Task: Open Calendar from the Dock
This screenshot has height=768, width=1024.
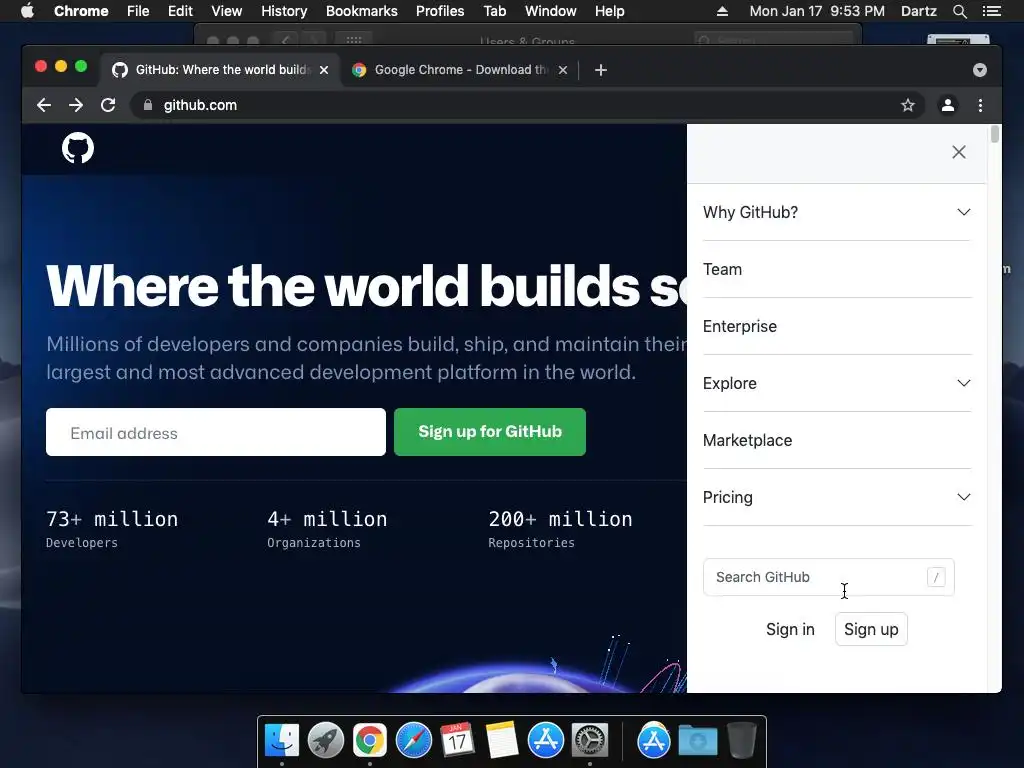Action: click(457, 741)
